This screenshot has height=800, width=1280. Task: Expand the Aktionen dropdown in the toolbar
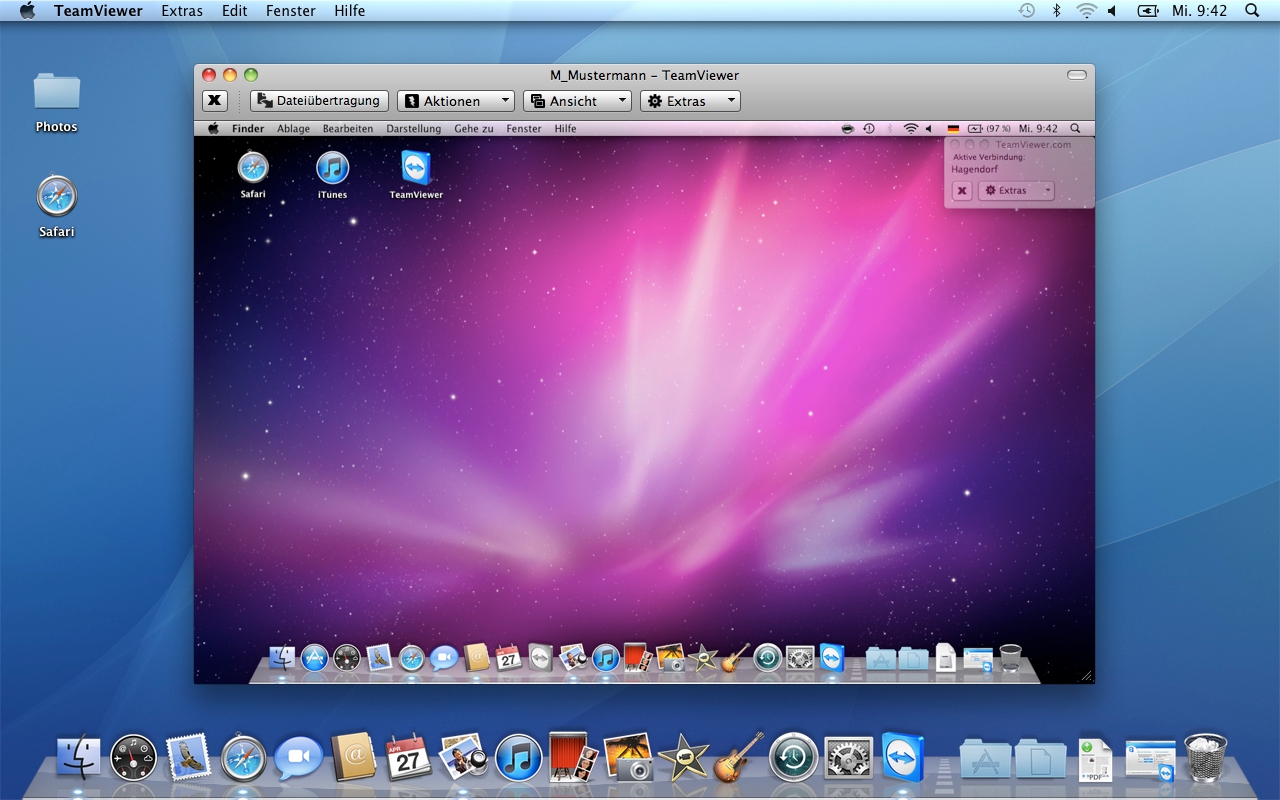456,101
